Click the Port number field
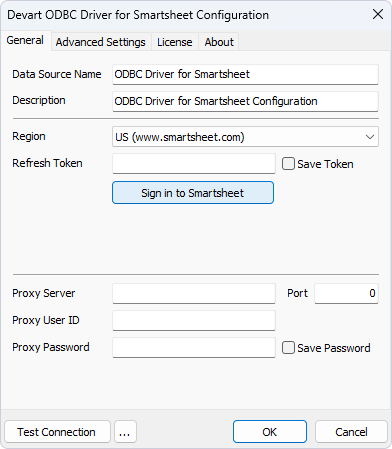392x449 pixels. [x=346, y=294]
